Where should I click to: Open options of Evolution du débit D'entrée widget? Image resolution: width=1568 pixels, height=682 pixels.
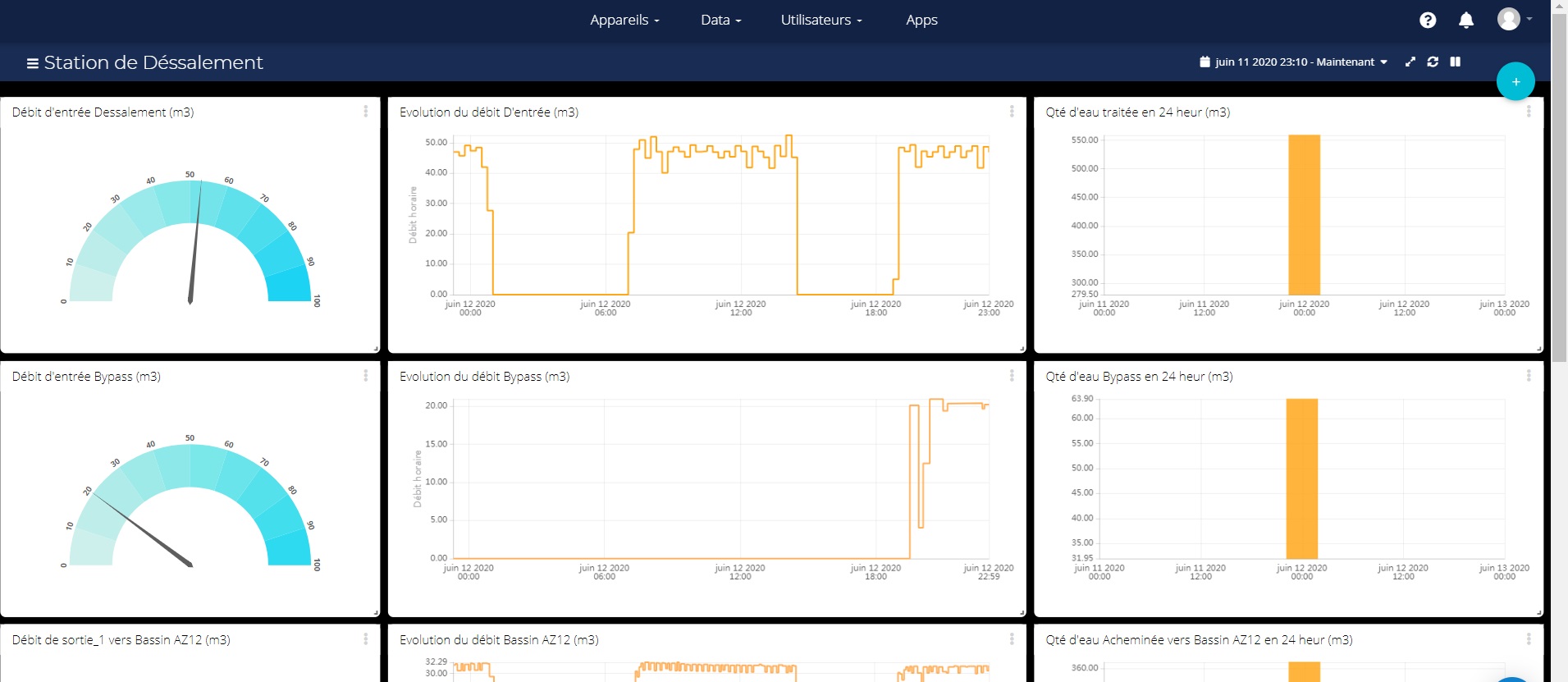[x=1012, y=112]
